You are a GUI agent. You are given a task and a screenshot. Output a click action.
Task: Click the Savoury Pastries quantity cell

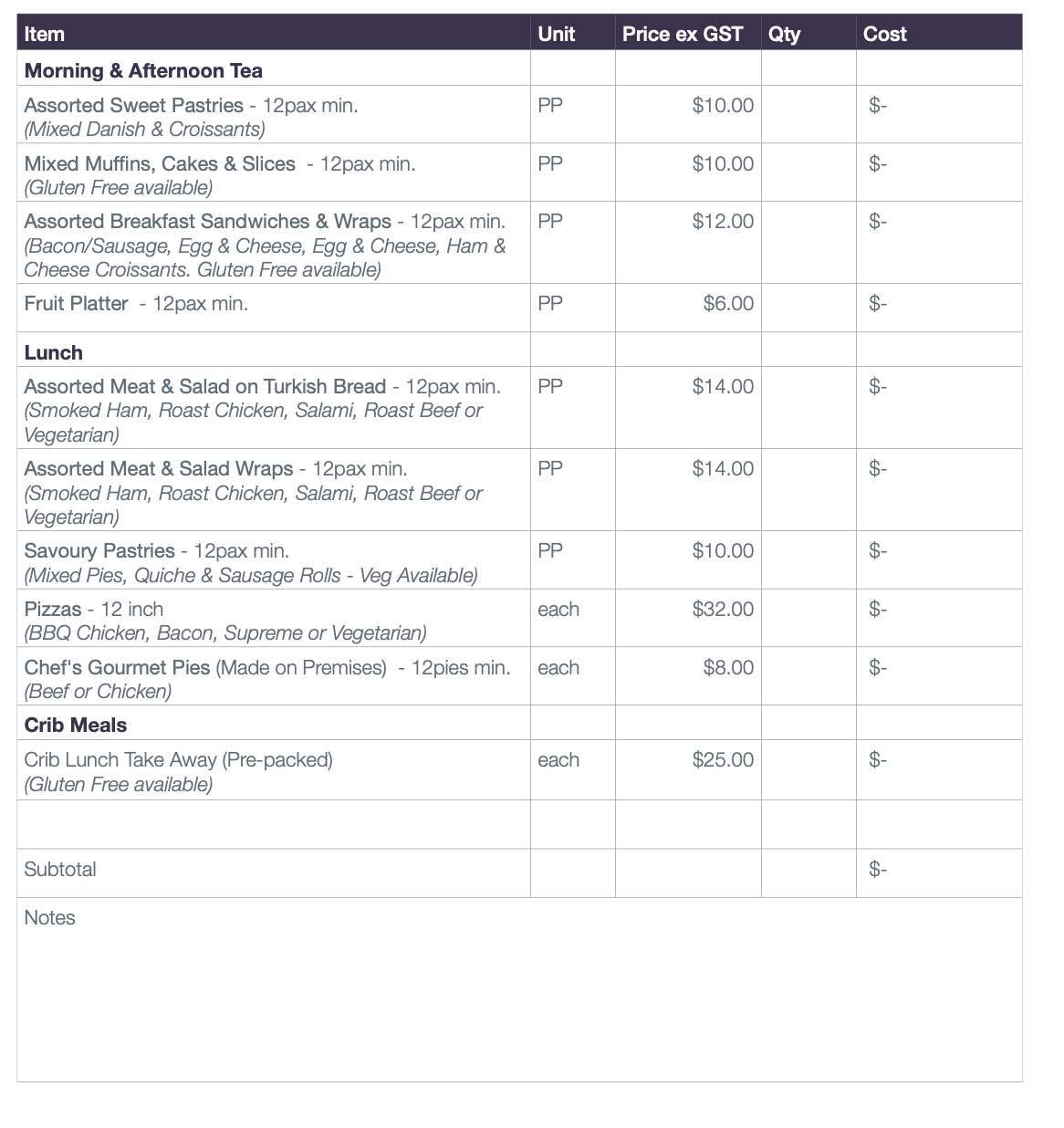pos(808,559)
